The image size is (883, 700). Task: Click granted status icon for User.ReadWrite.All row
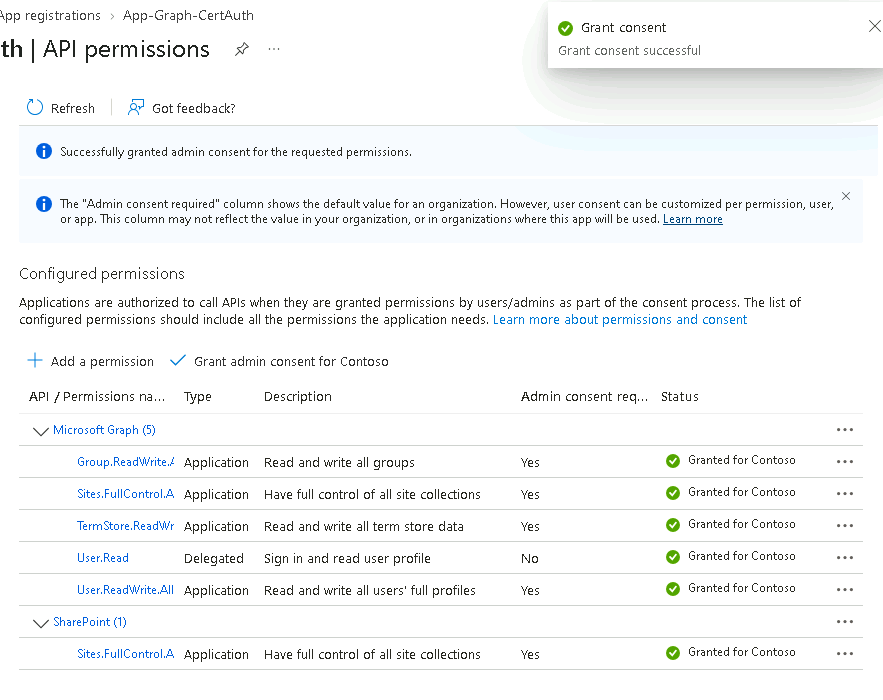(x=673, y=589)
